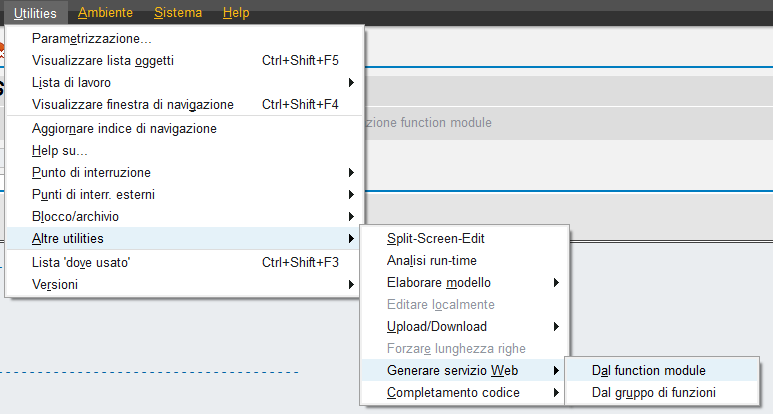Image resolution: width=773 pixels, height=414 pixels.
Task: Expand the Lista di lavoro submenu
Action: [184, 82]
